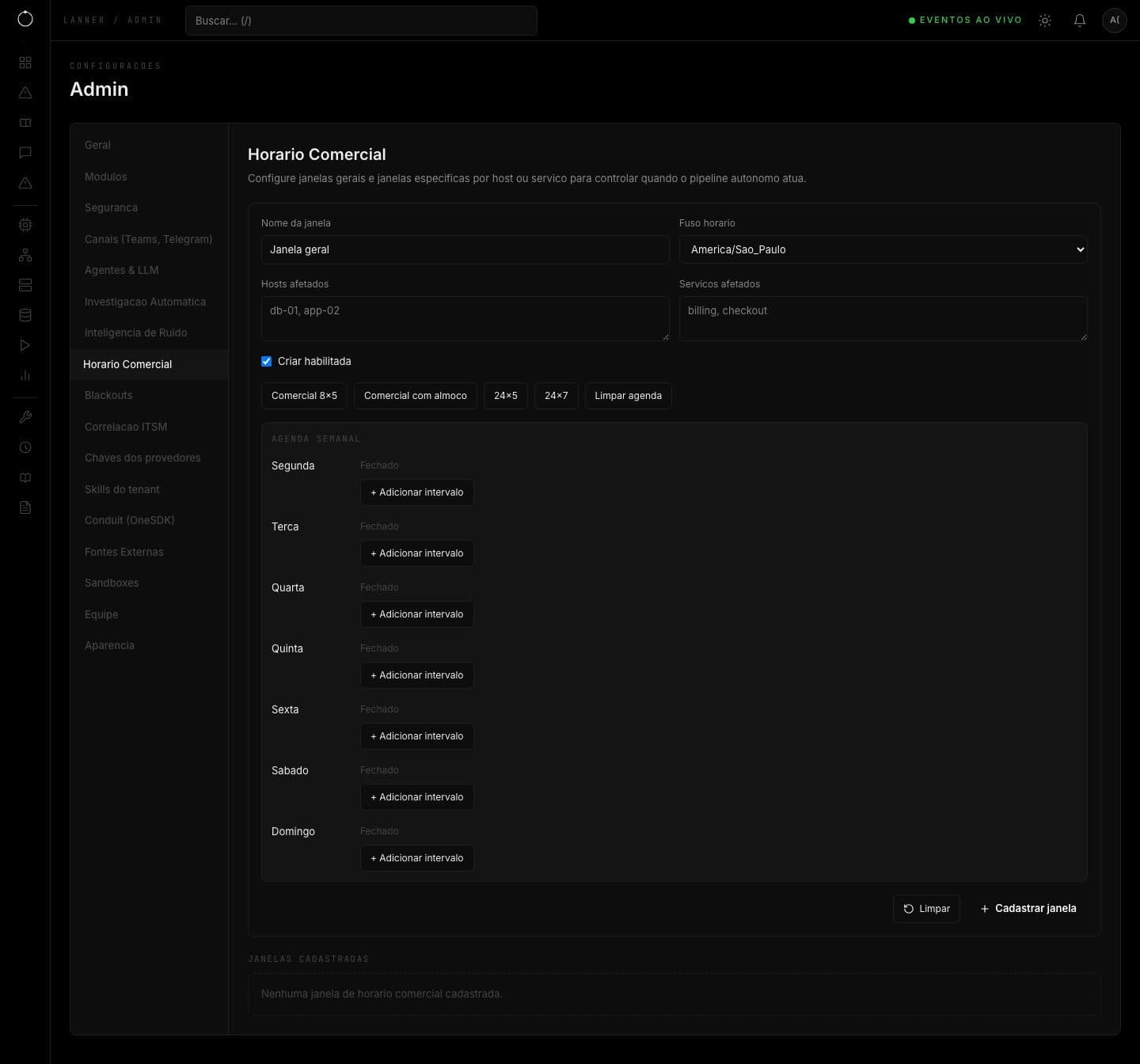Open the Fuso horario timezone dropdown
Image resolution: width=1140 pixels, height=1064 pixels.
pyautogui.click(x=883, y=249)
